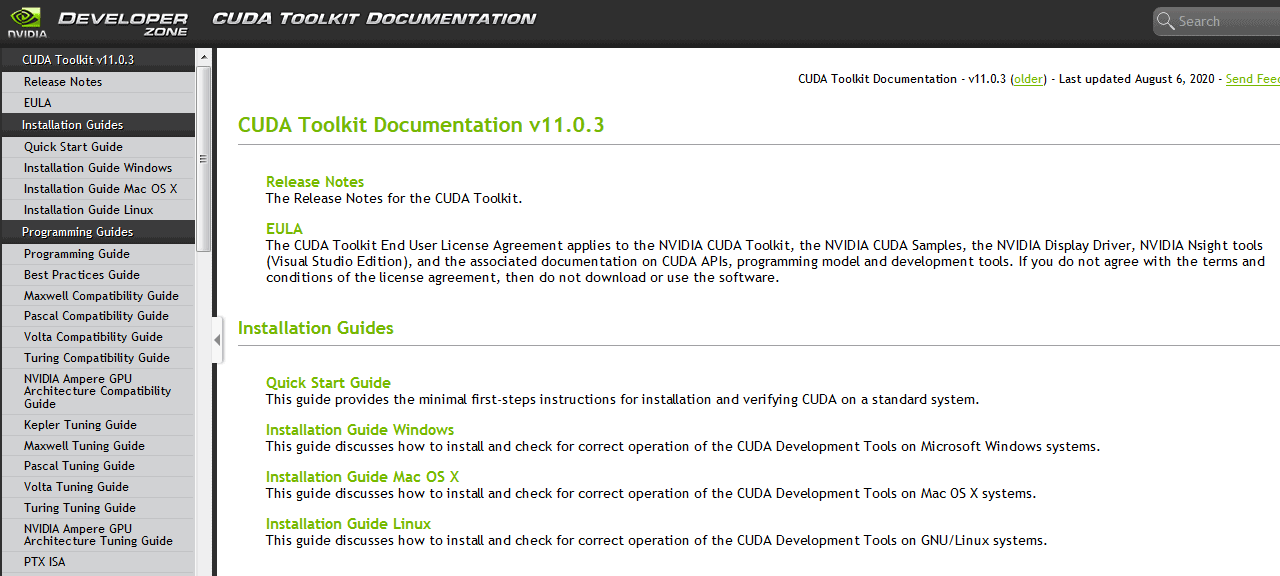Open Programming Guide in the sidebar
The height and width of the screenshot is (576, 1280).
pyautogui.click(x=98, y=254)
